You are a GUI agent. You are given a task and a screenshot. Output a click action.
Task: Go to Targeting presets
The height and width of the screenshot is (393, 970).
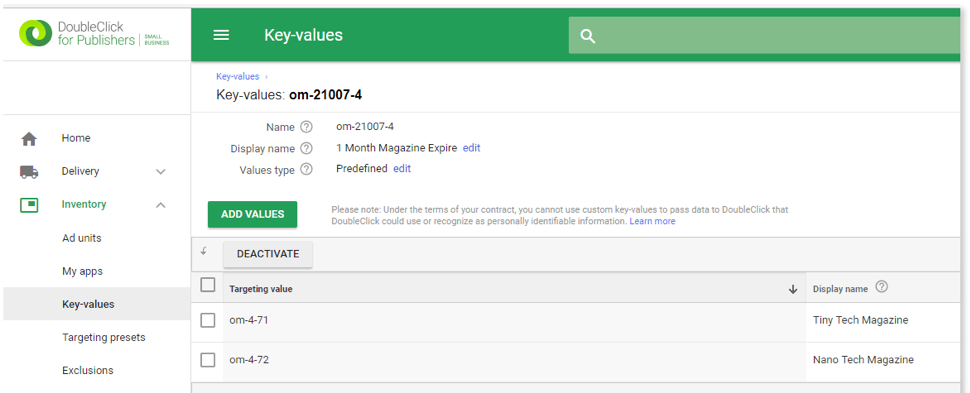tap(103, 337)
